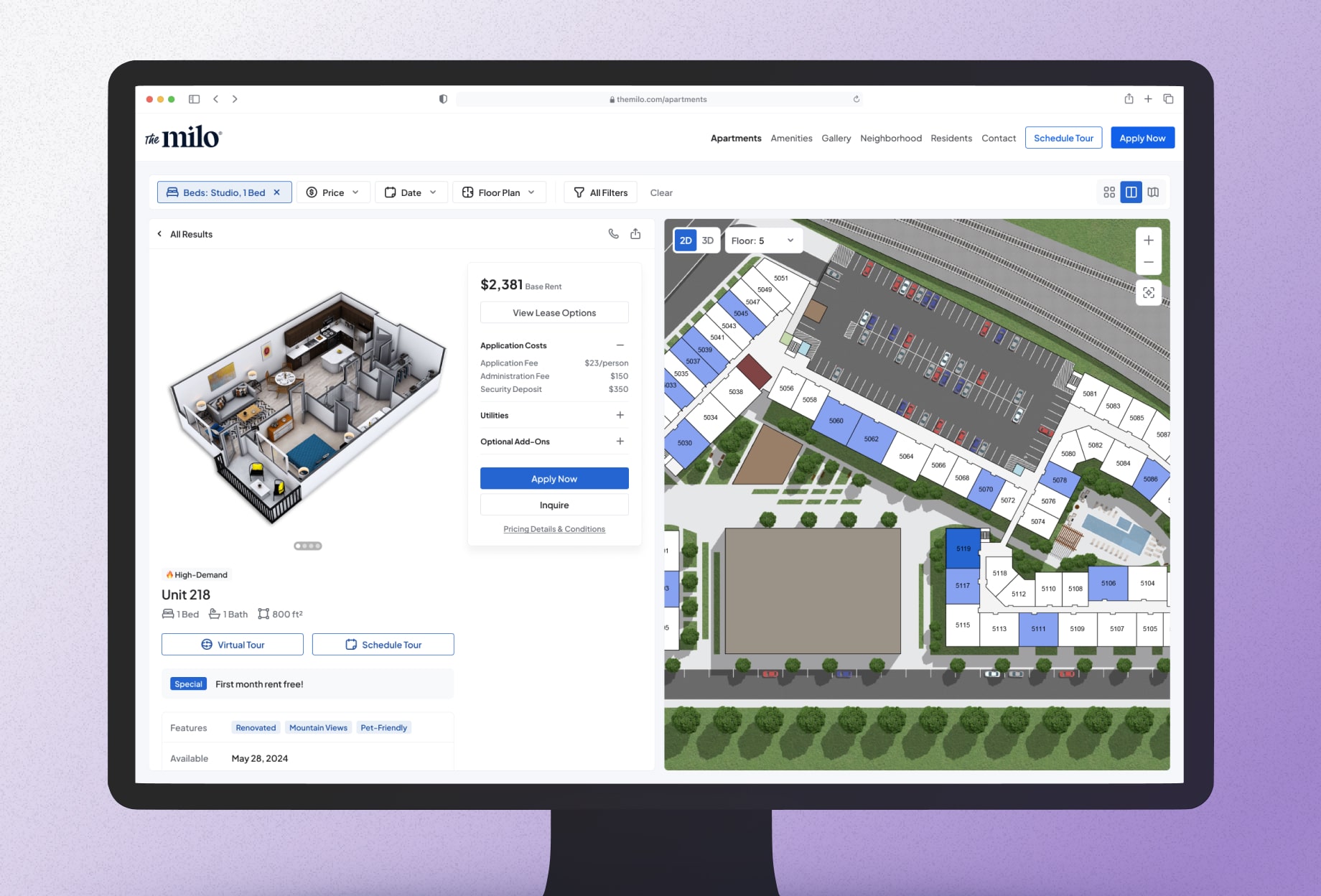Open Pricing Details & Conditions link
This screenshot has width=1321, height=896.
tap(554, 529)
